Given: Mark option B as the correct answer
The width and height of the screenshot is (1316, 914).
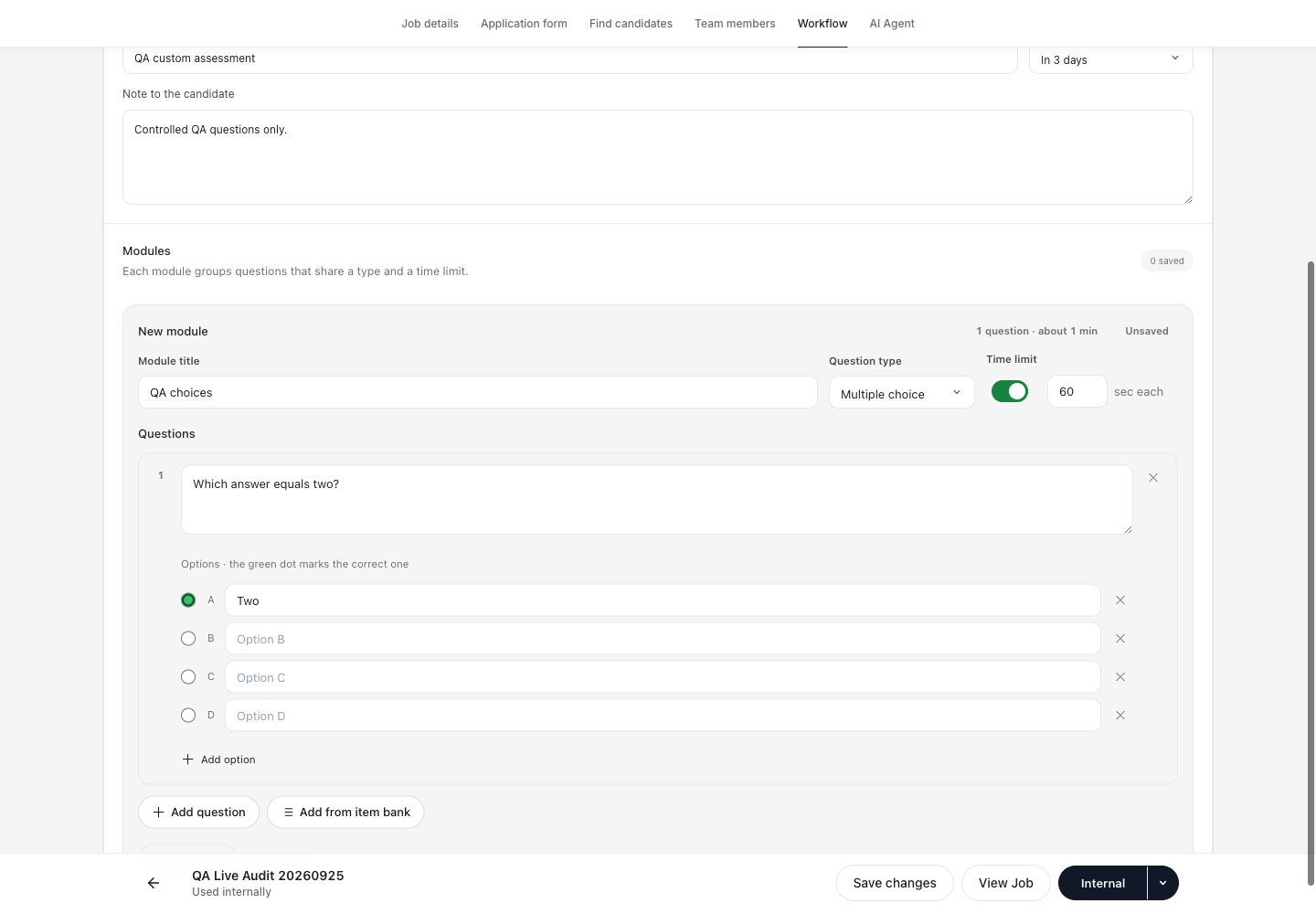Looking at the screenshot, I should point(188,639).
